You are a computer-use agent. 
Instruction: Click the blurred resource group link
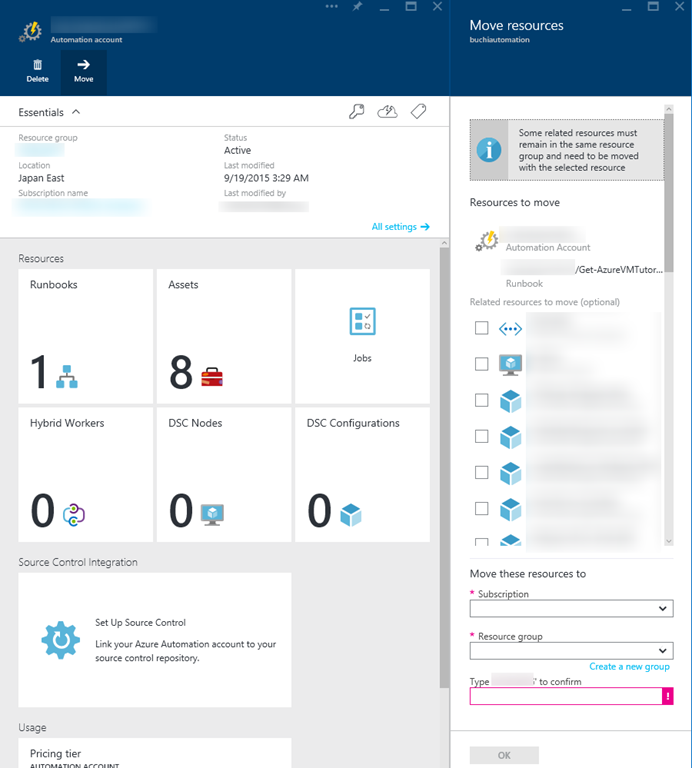(39, 150)
